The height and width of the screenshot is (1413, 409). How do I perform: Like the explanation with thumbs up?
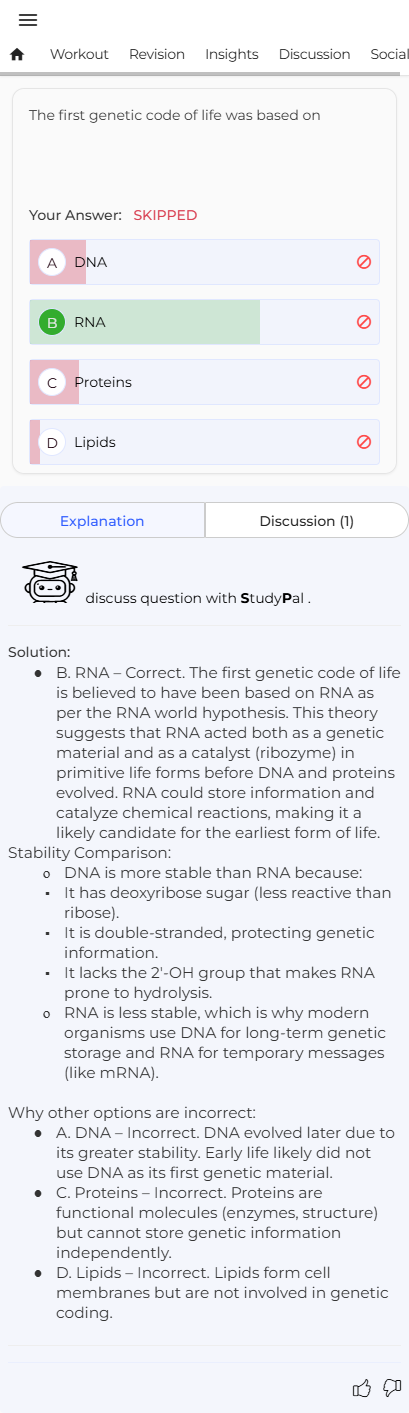point(362,1388)
